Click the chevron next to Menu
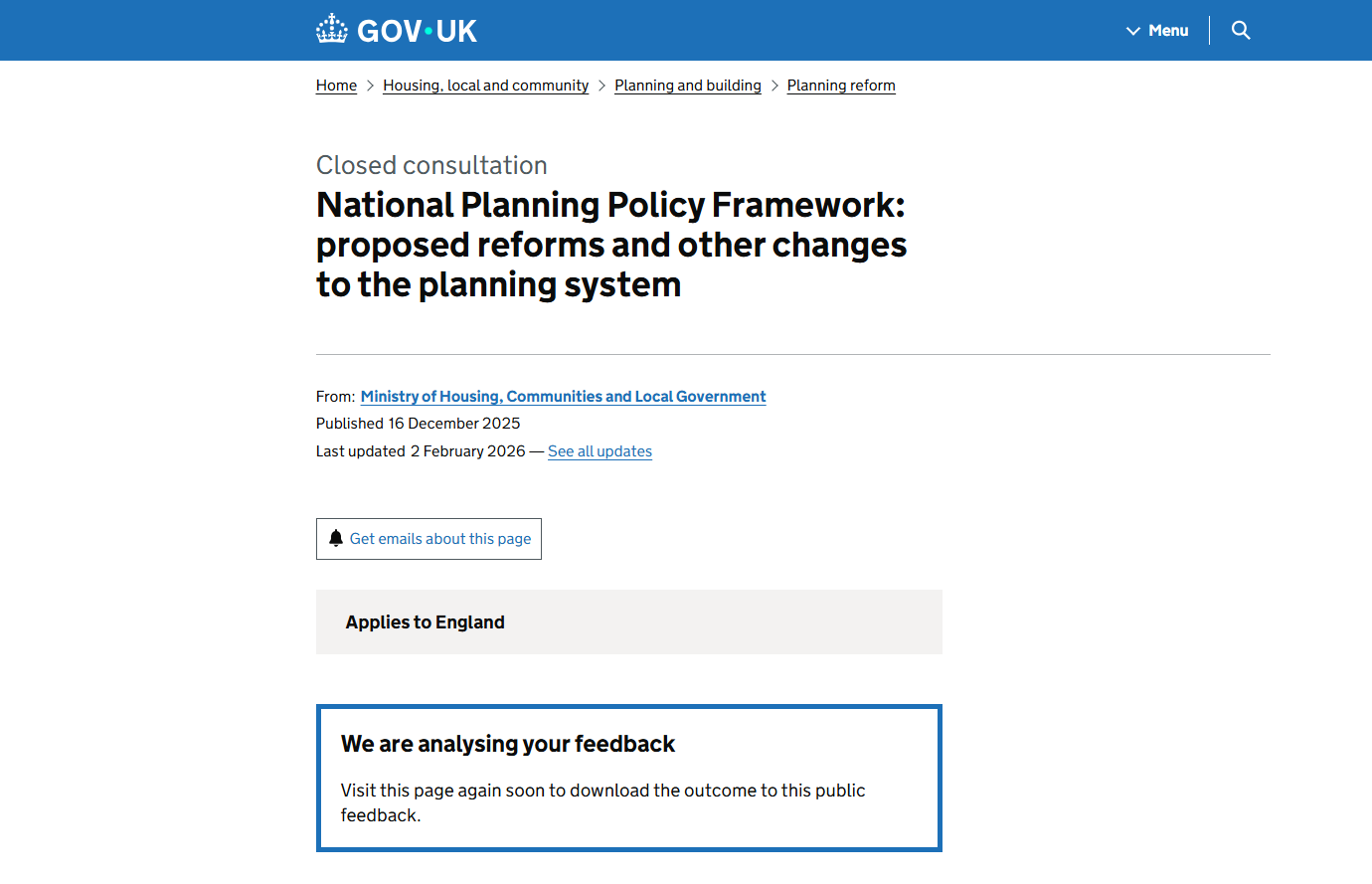 [1132, 30]
